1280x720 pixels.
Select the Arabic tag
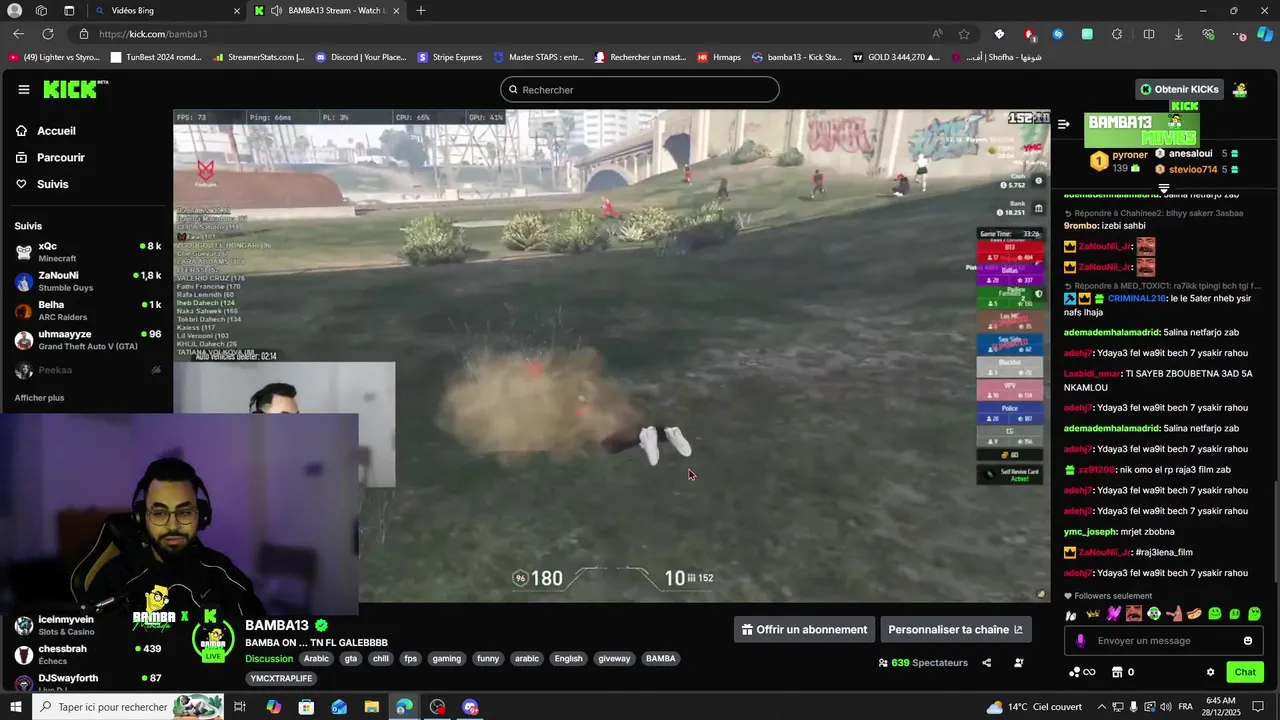pyautogui.click(x=316, y=658)
